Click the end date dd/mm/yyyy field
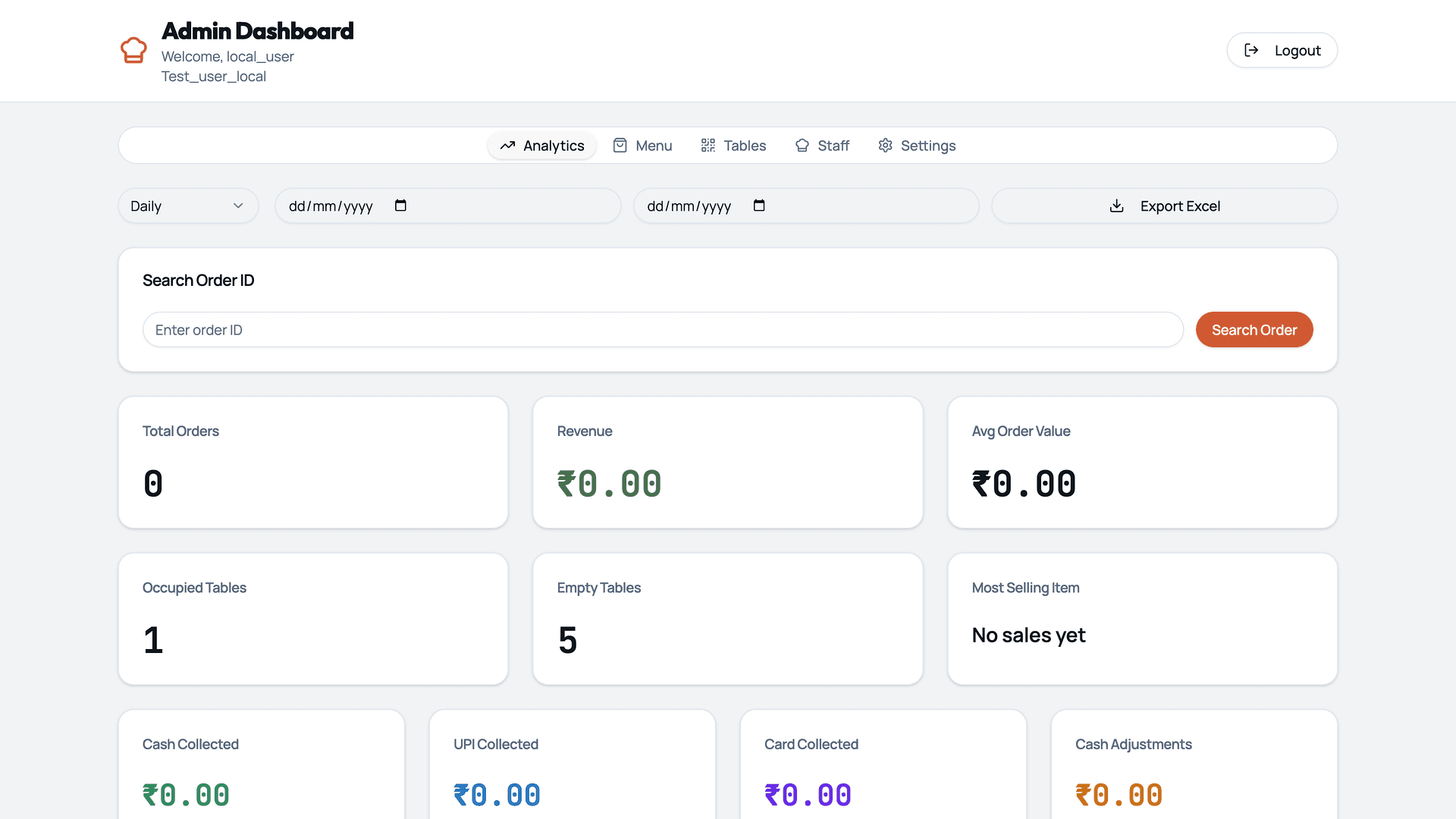 [806, 206]
